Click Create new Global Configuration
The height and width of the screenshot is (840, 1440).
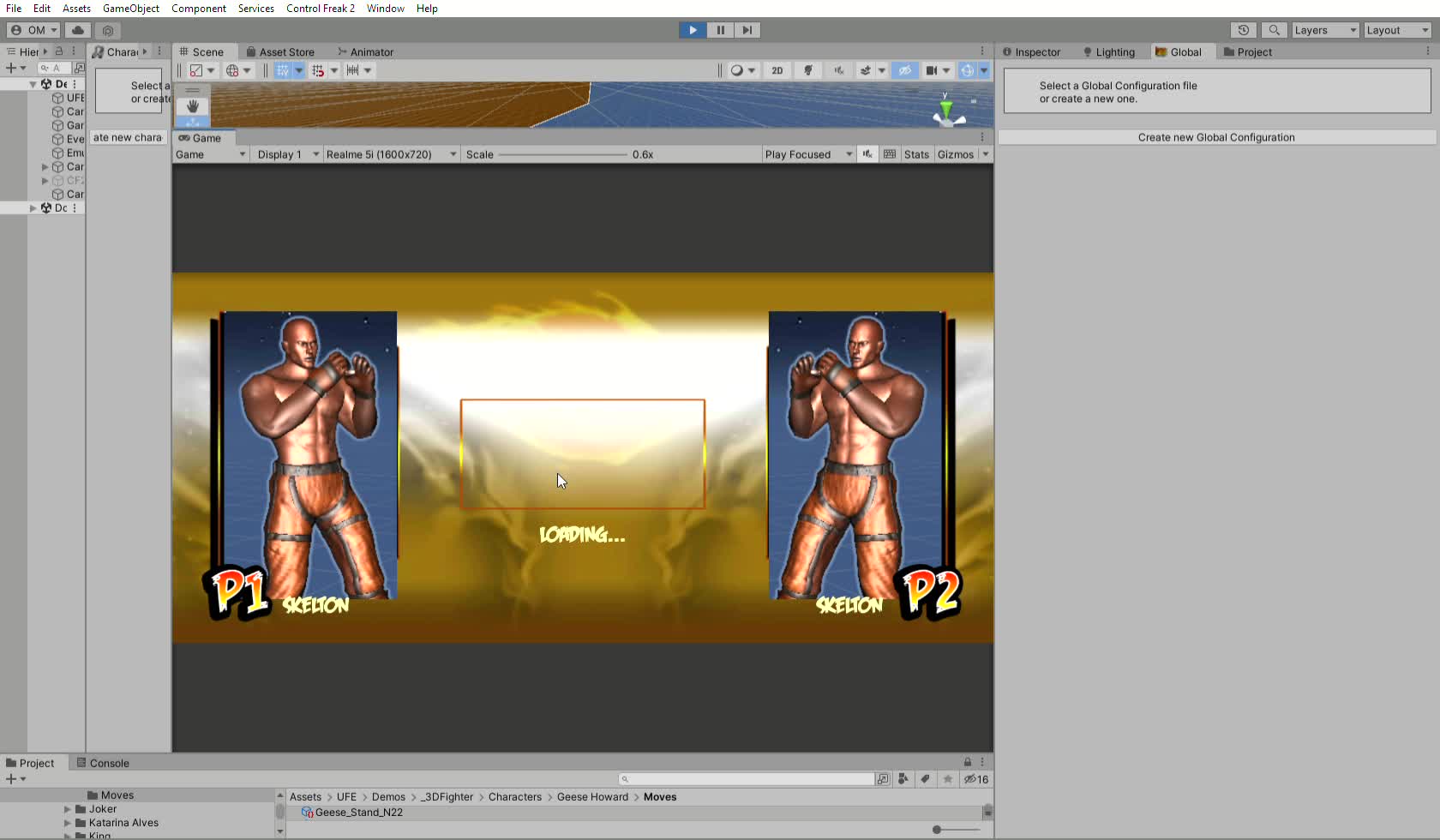pos(1216,137)
